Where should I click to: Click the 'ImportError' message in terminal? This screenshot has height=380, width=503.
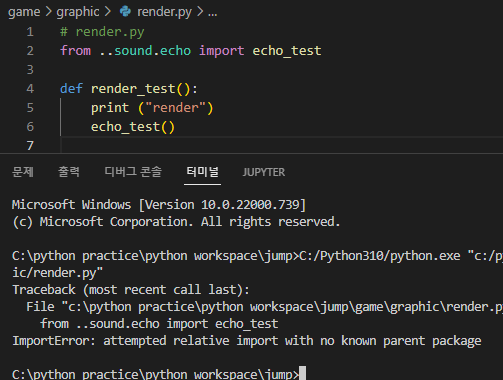point(247,341)
